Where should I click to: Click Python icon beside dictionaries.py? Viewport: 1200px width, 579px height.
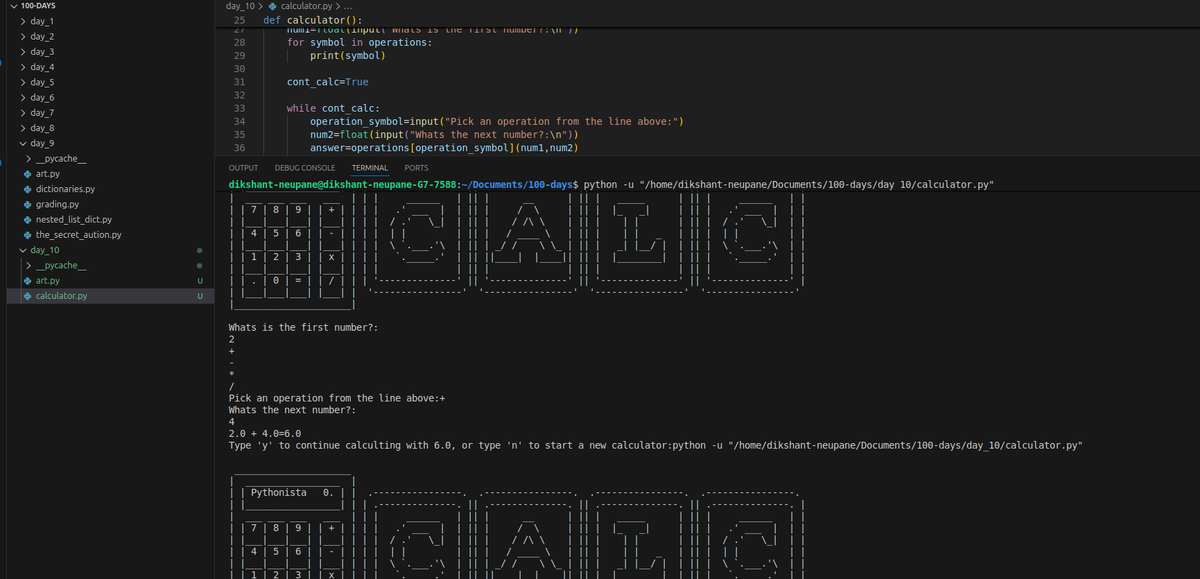coord(28,189)
